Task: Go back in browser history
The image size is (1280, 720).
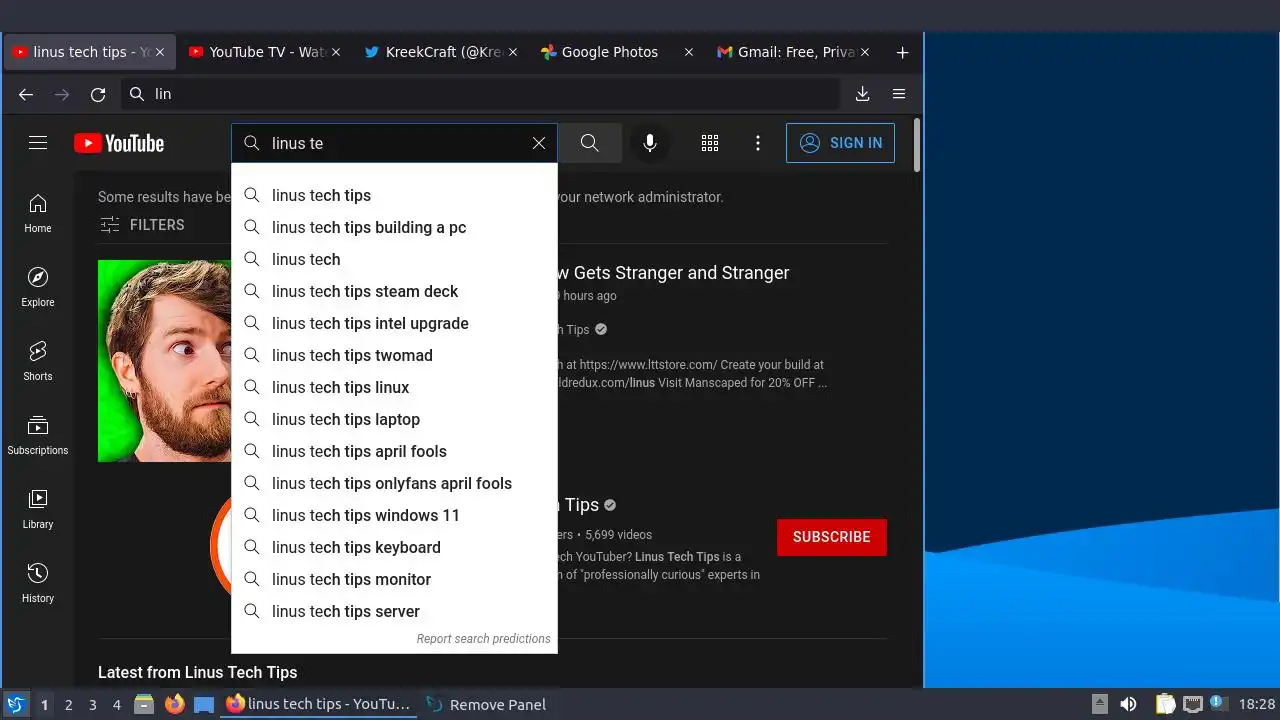Action: pyautogui.click(x=26, y=94)
